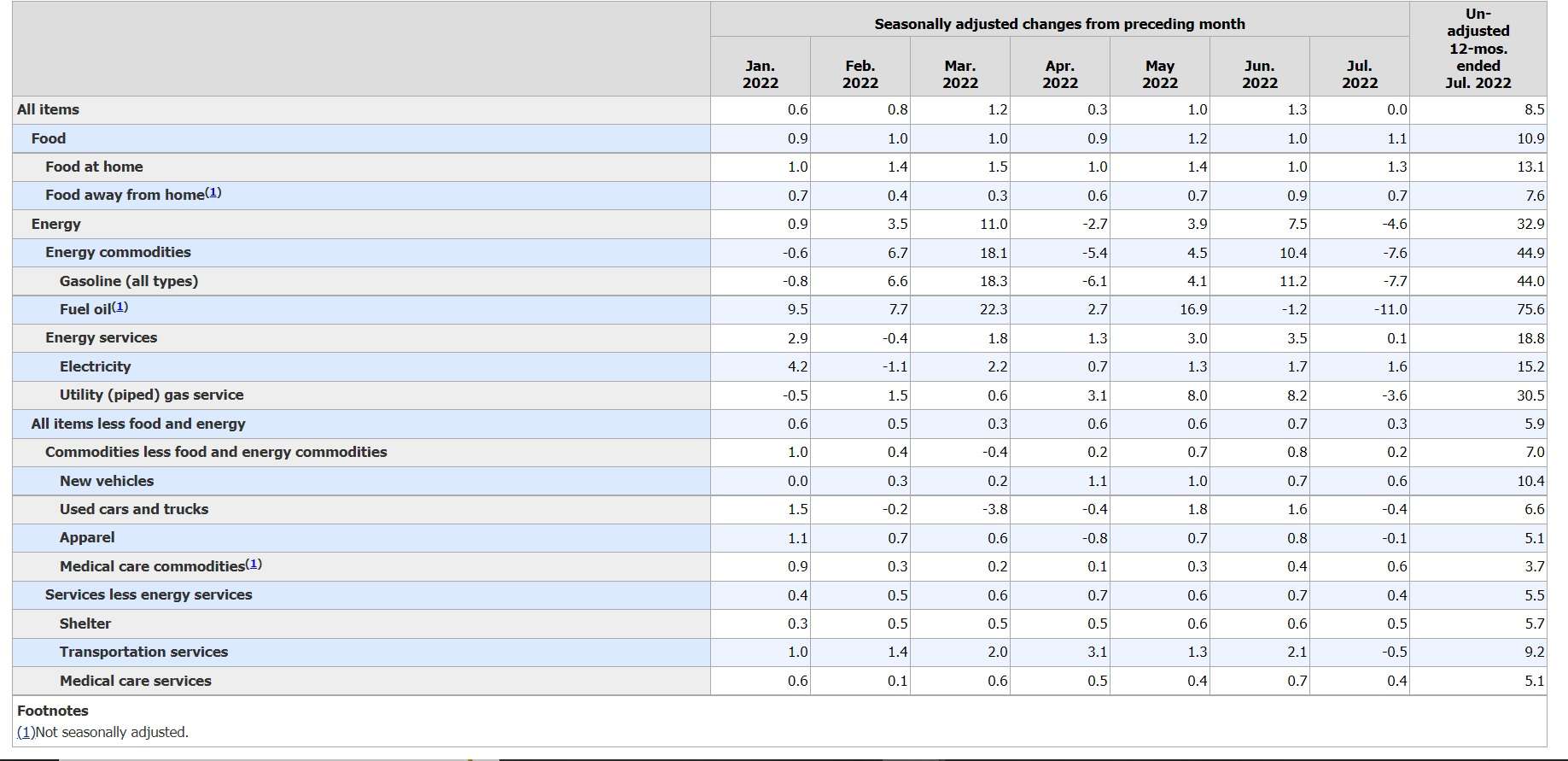This screenshot has width=1568, height=761.
Task: Open footnote link beside Fuel oil
Action: [119, 307]
